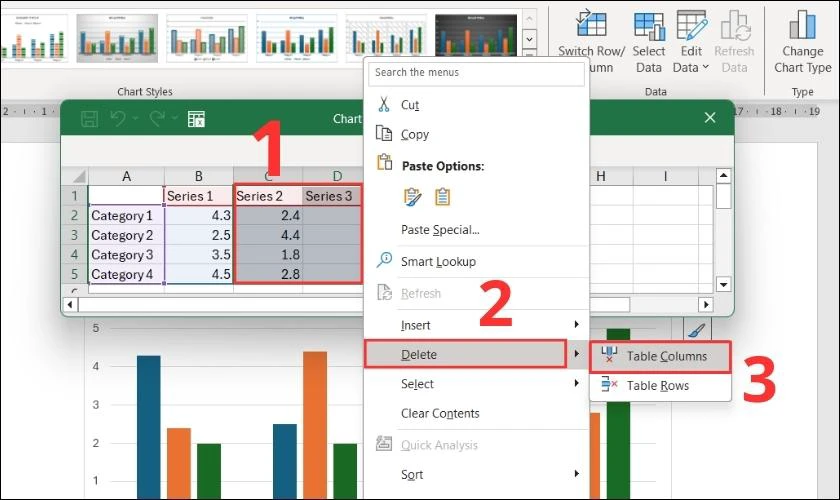
Task: Click the Category 1 cell
Action: click(126, 215)
